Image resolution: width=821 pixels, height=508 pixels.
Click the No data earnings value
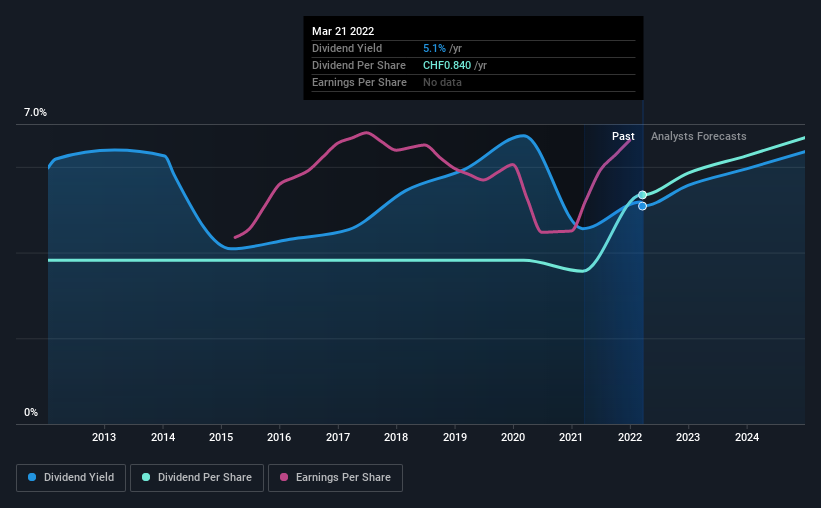click(x=442, y=82)
